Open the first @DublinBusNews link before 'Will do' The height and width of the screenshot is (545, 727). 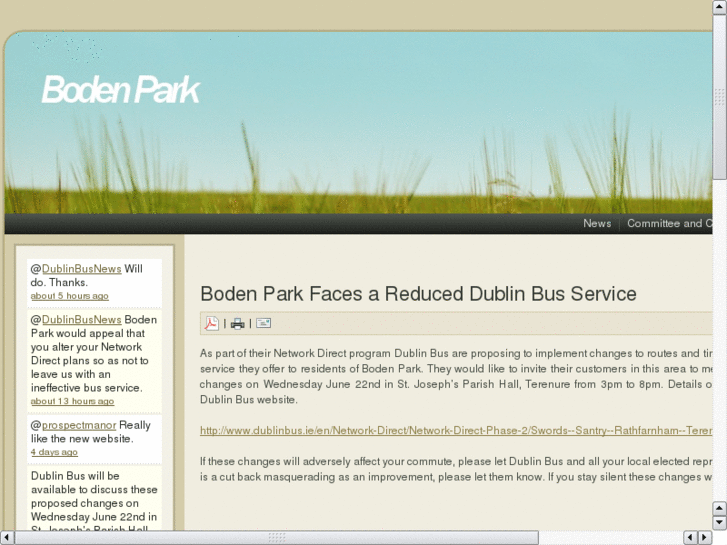(x=82, y=269)
